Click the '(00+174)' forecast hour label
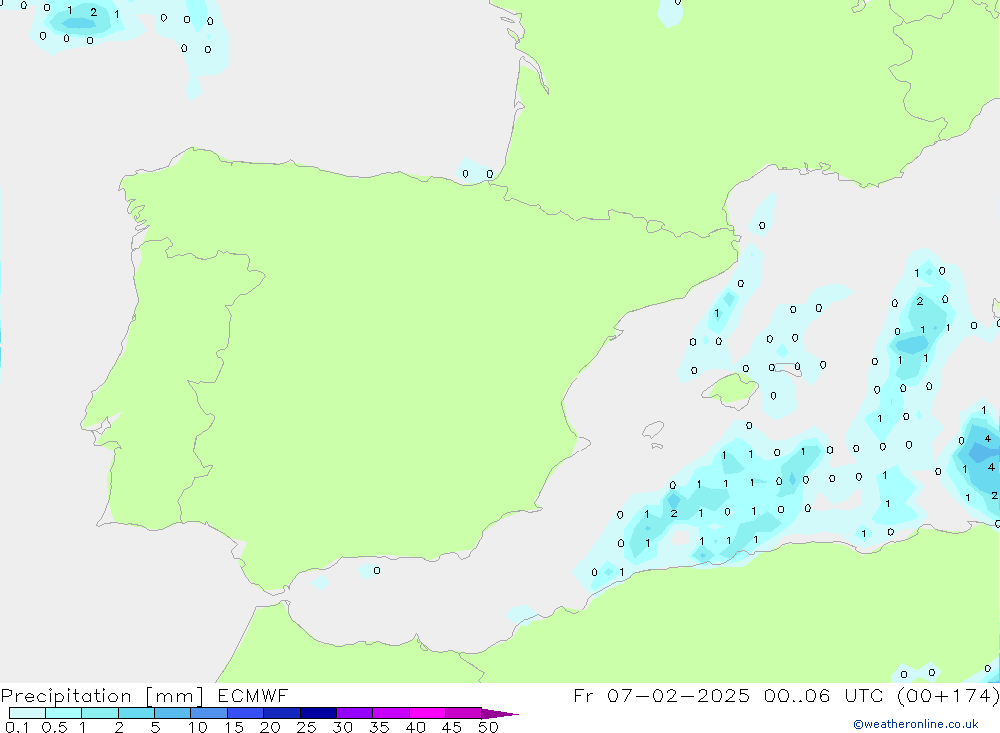This screenshot has width=1000, height=733. click(947, 696)
